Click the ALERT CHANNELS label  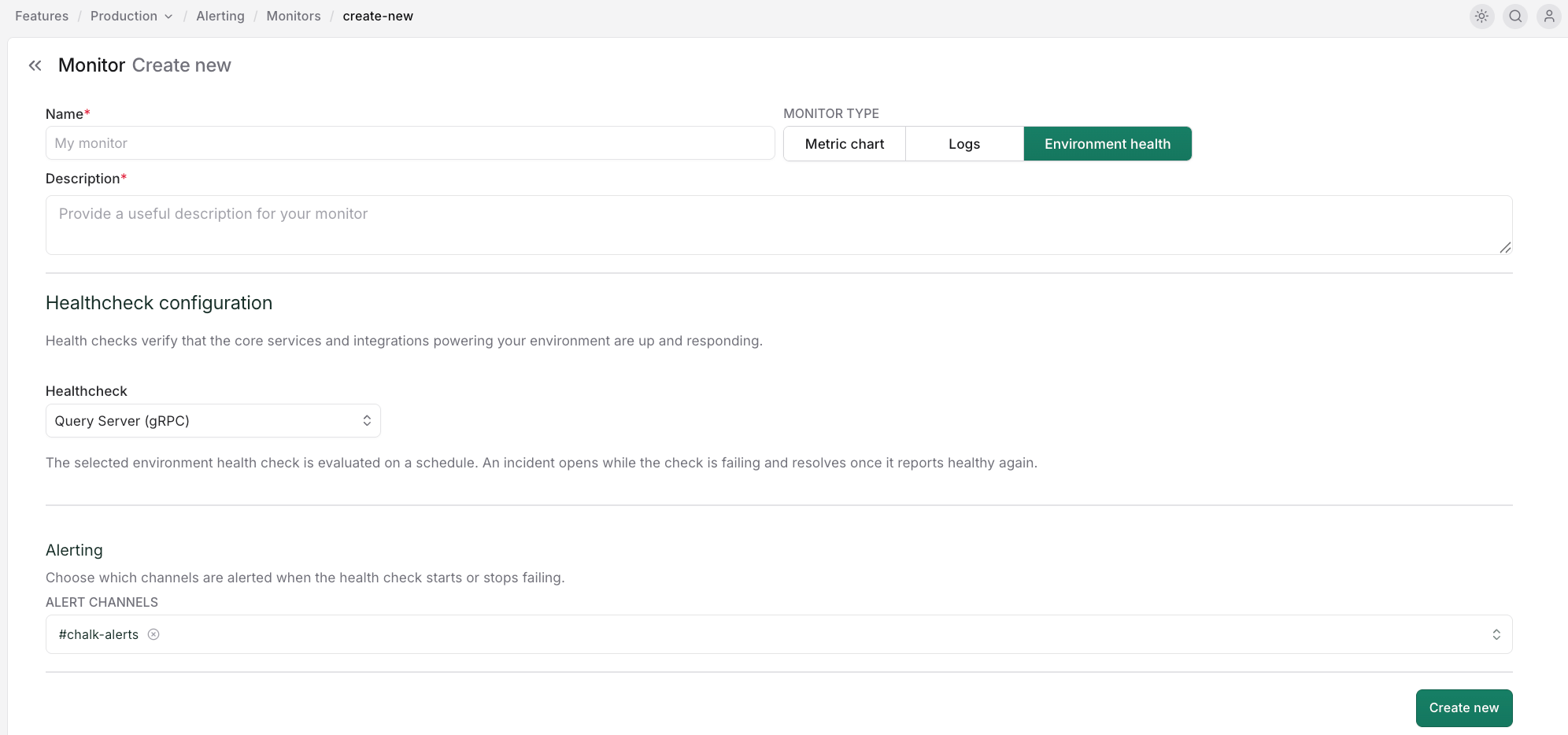tap(102, 602)
